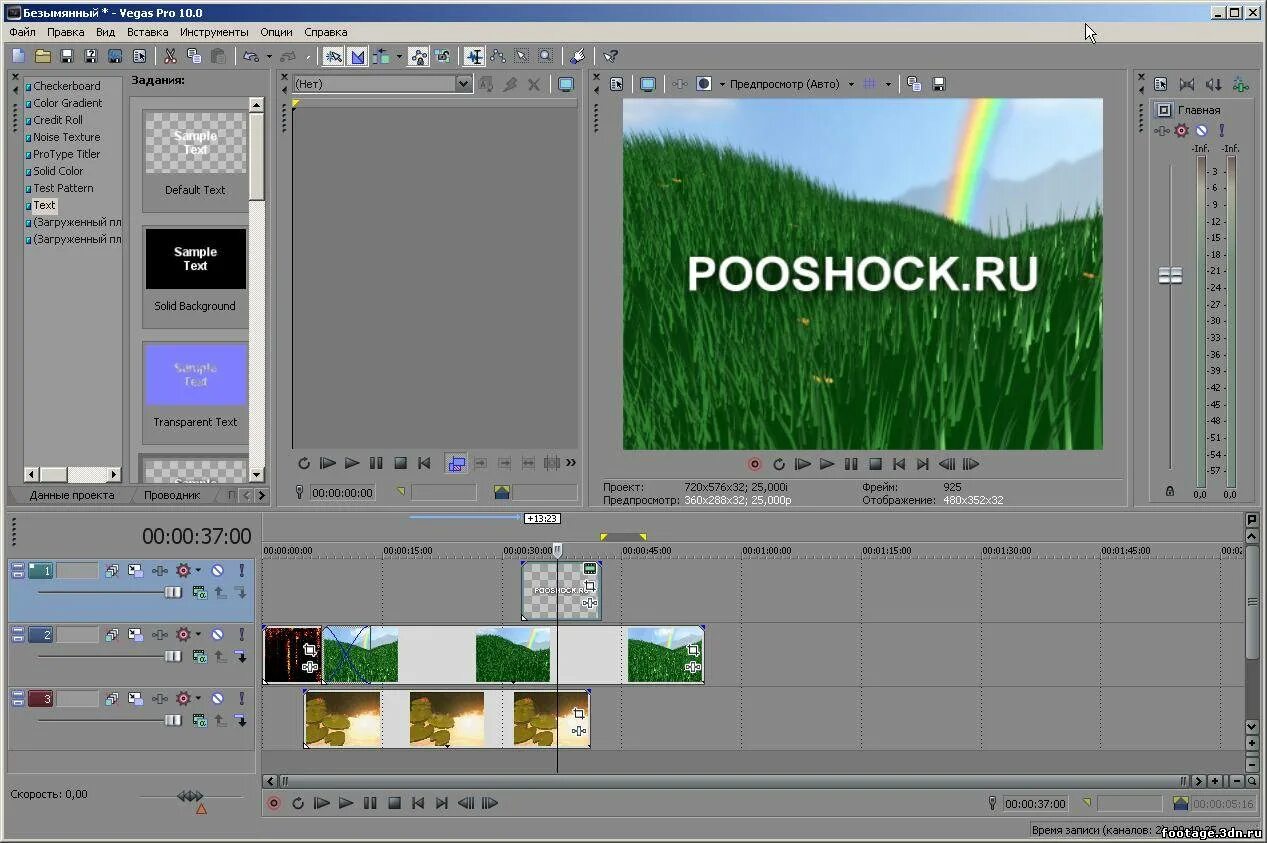1267x843 pixels.
Task: Open the Файл menu
Action: [x=22, y=32]
